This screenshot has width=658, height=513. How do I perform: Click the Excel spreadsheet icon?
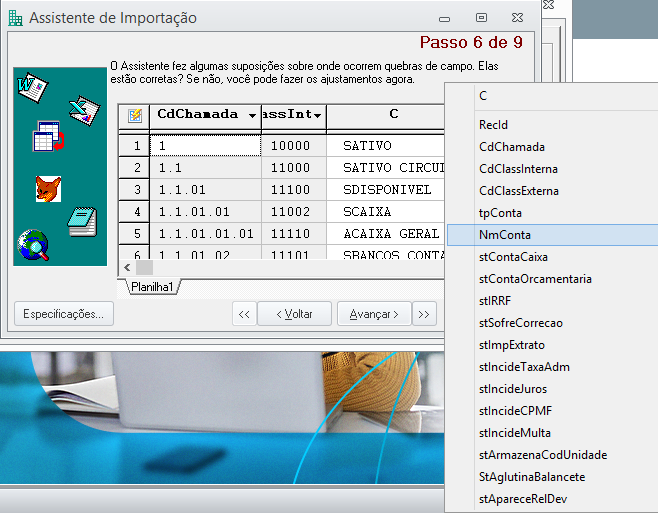pyautogui.click(x=84, y=110)
